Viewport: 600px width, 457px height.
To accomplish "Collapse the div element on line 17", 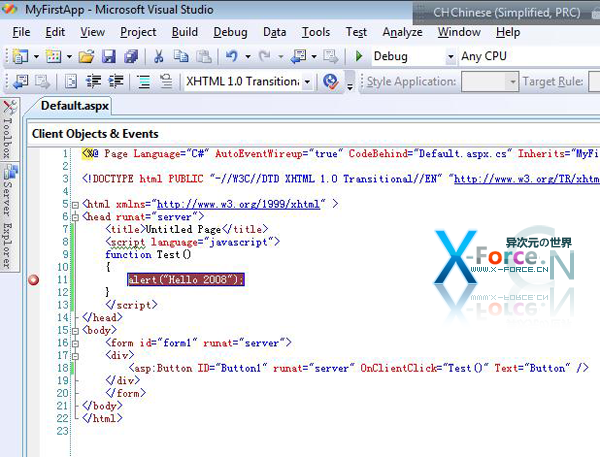I will [75, 356].
